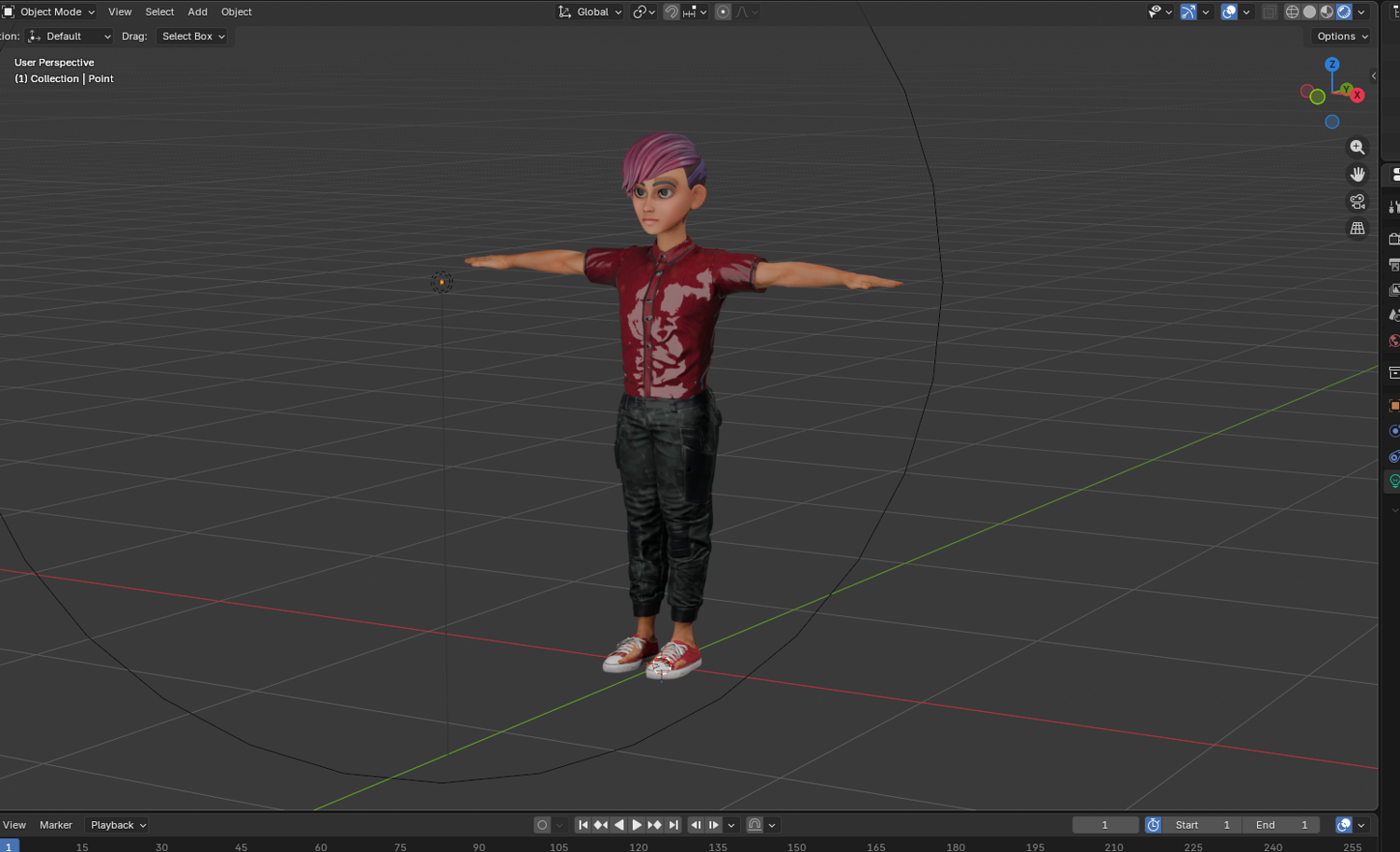Click the red X axis on navigation gizmo

click(1357, 95)
